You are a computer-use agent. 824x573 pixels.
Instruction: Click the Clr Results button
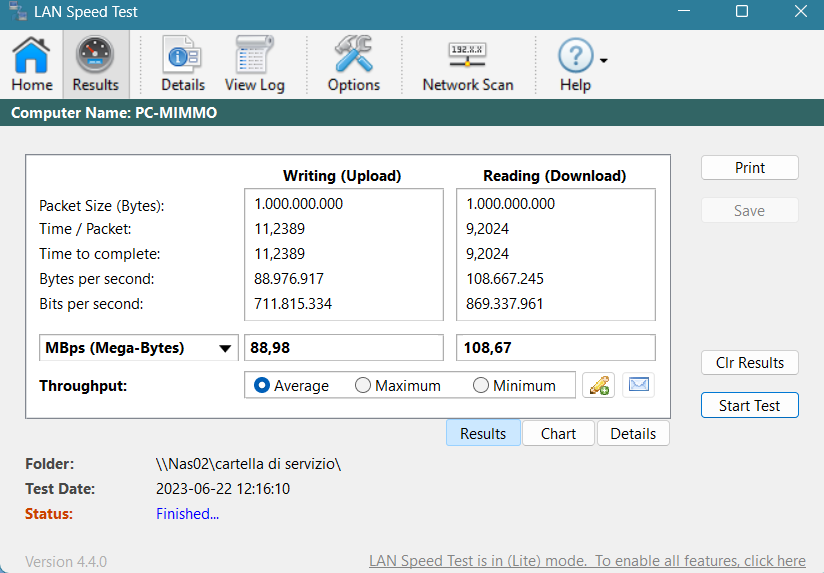coord(749,363)
